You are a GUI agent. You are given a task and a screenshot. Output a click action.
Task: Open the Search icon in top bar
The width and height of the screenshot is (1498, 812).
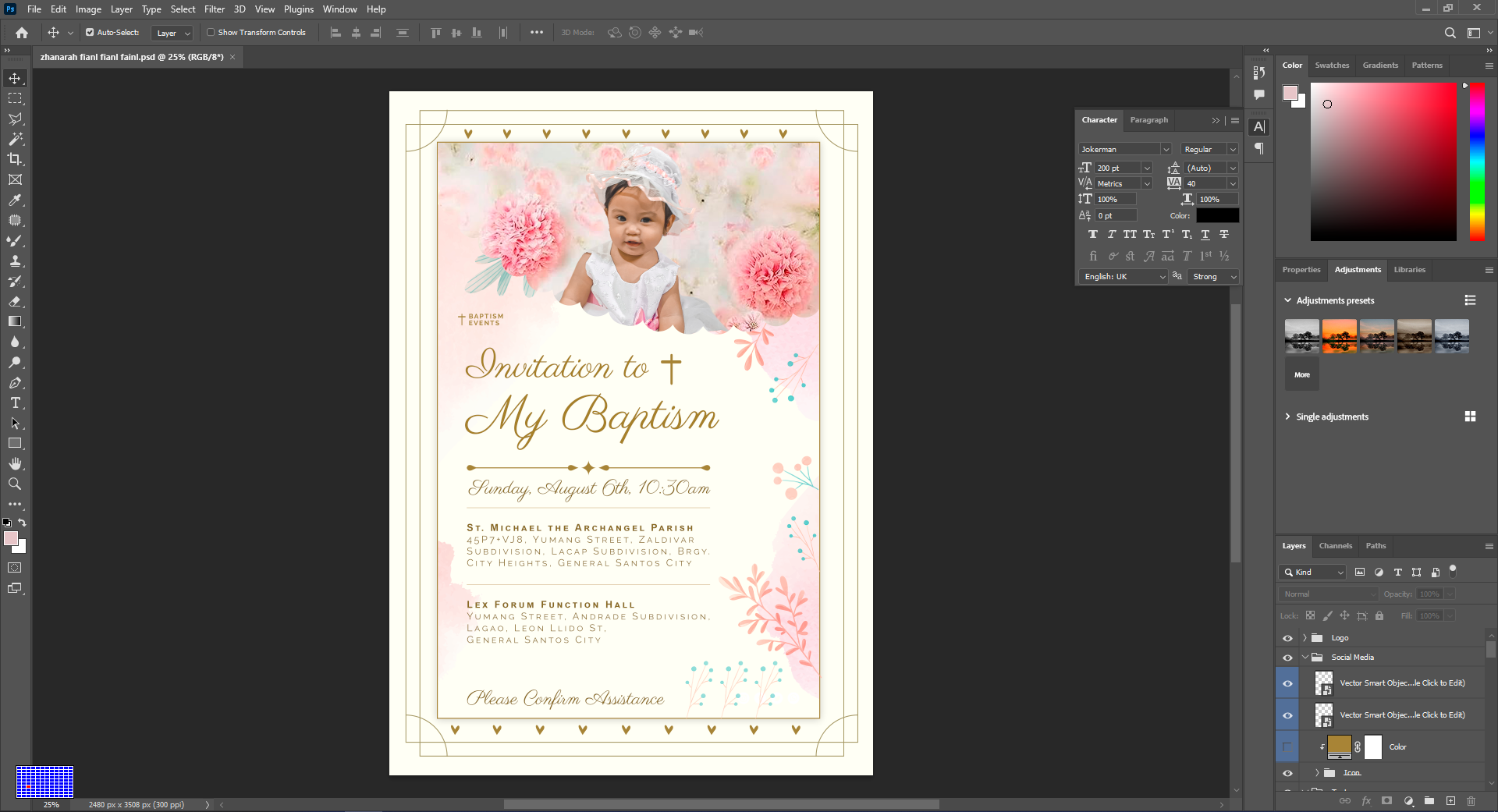[1450, 33]
